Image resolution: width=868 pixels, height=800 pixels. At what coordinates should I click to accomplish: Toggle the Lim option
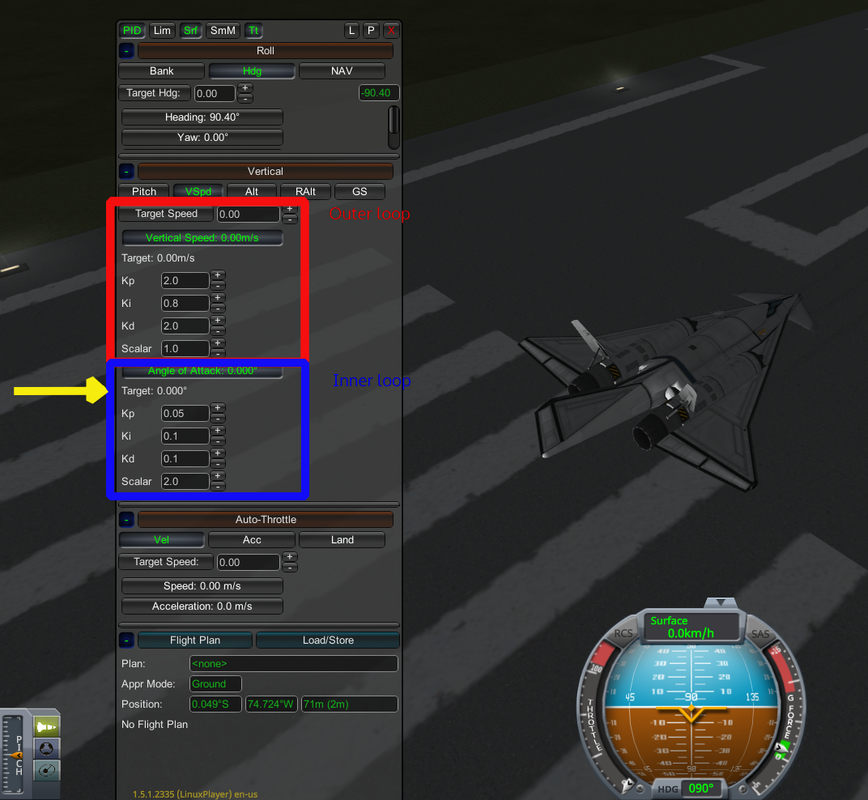162,30
